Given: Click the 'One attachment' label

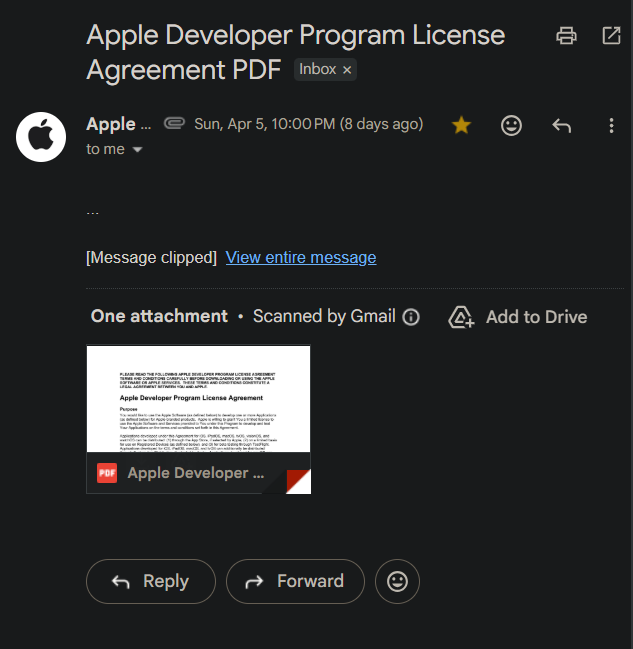Looking at the screenshot, I should click(159, 316).
